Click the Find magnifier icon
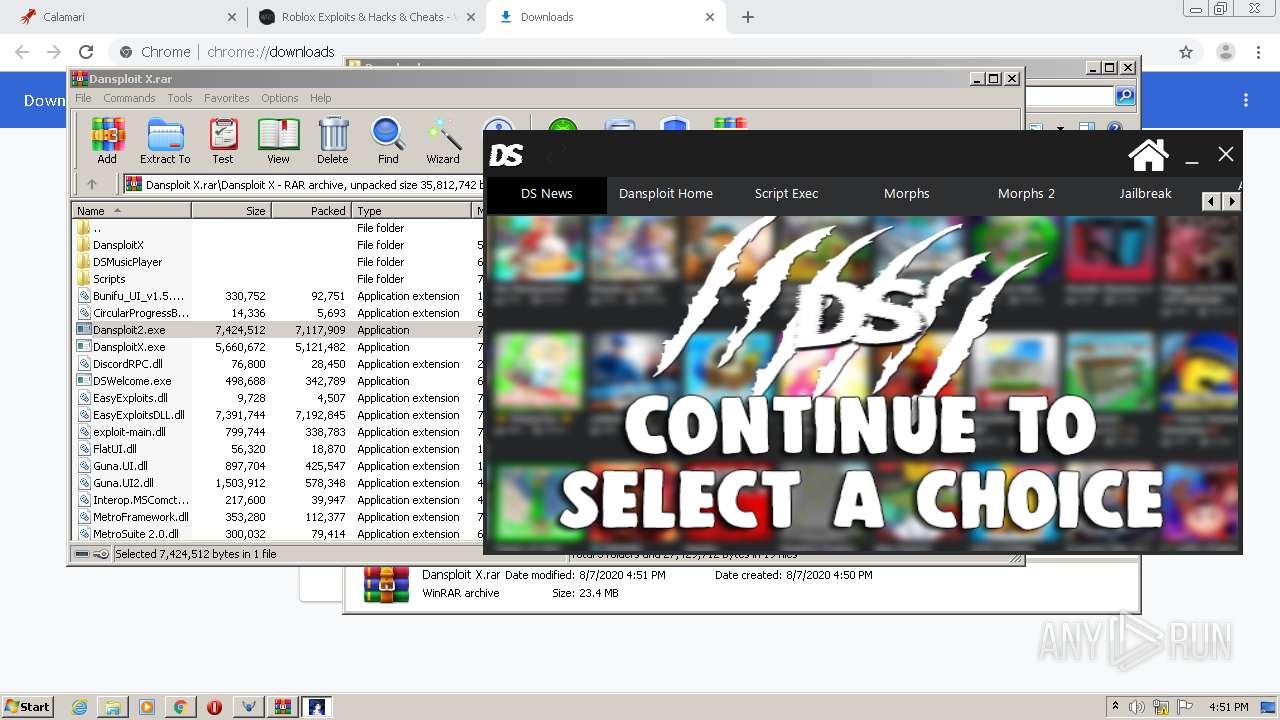 pos(388,141)
